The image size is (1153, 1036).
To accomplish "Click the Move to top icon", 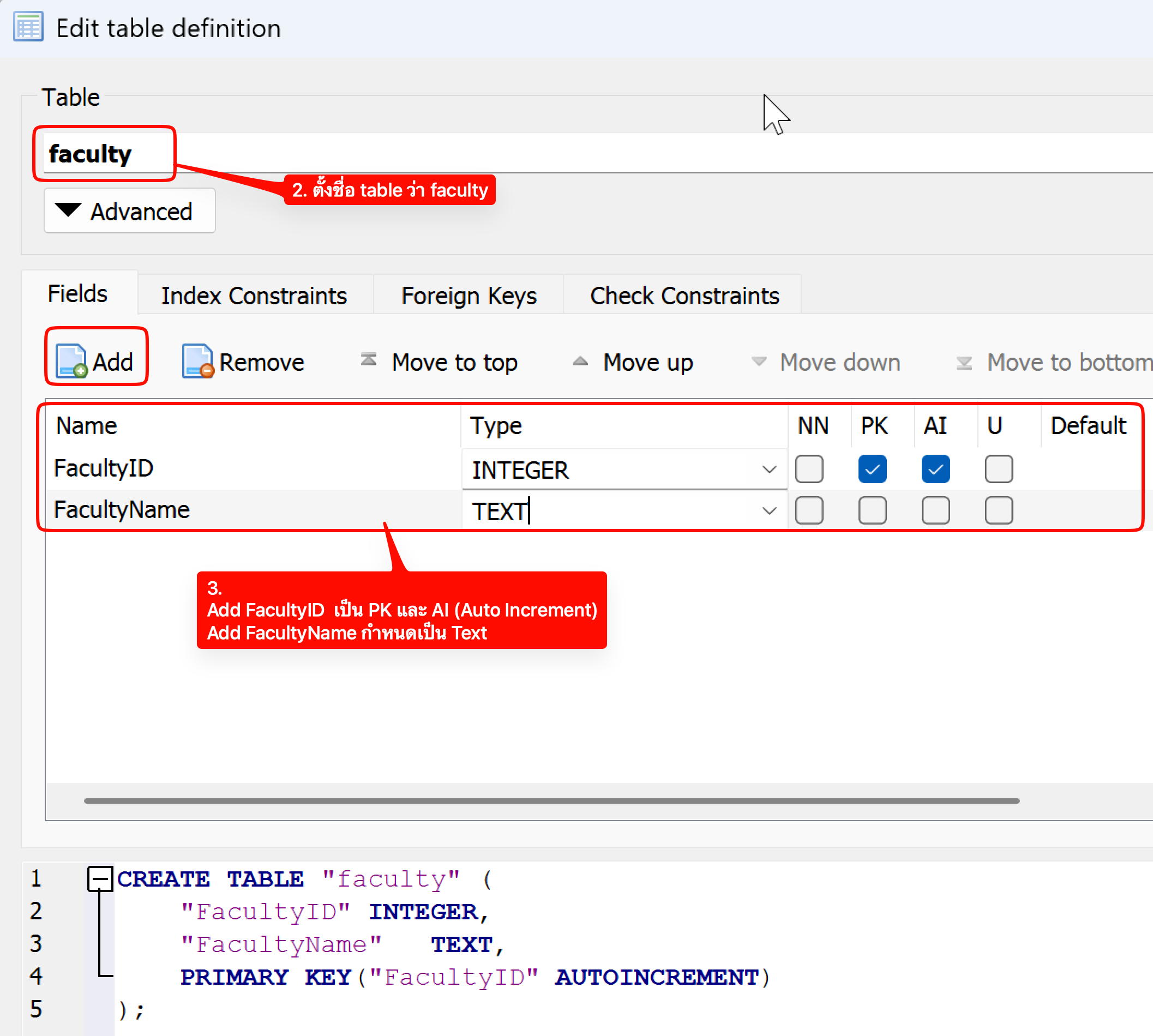I will (369, 360).
